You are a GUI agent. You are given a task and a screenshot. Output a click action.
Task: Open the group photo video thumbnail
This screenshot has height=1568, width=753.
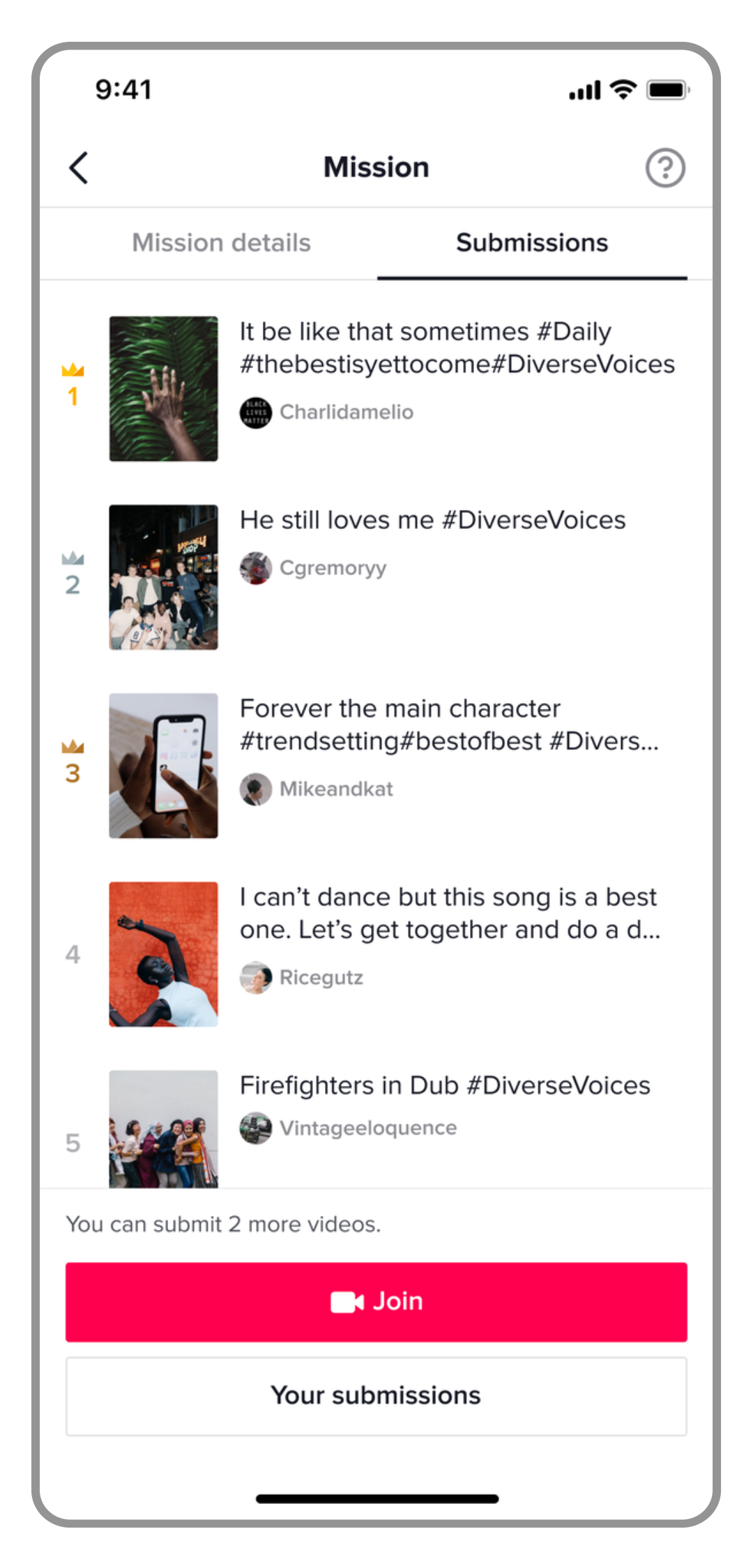163,577
